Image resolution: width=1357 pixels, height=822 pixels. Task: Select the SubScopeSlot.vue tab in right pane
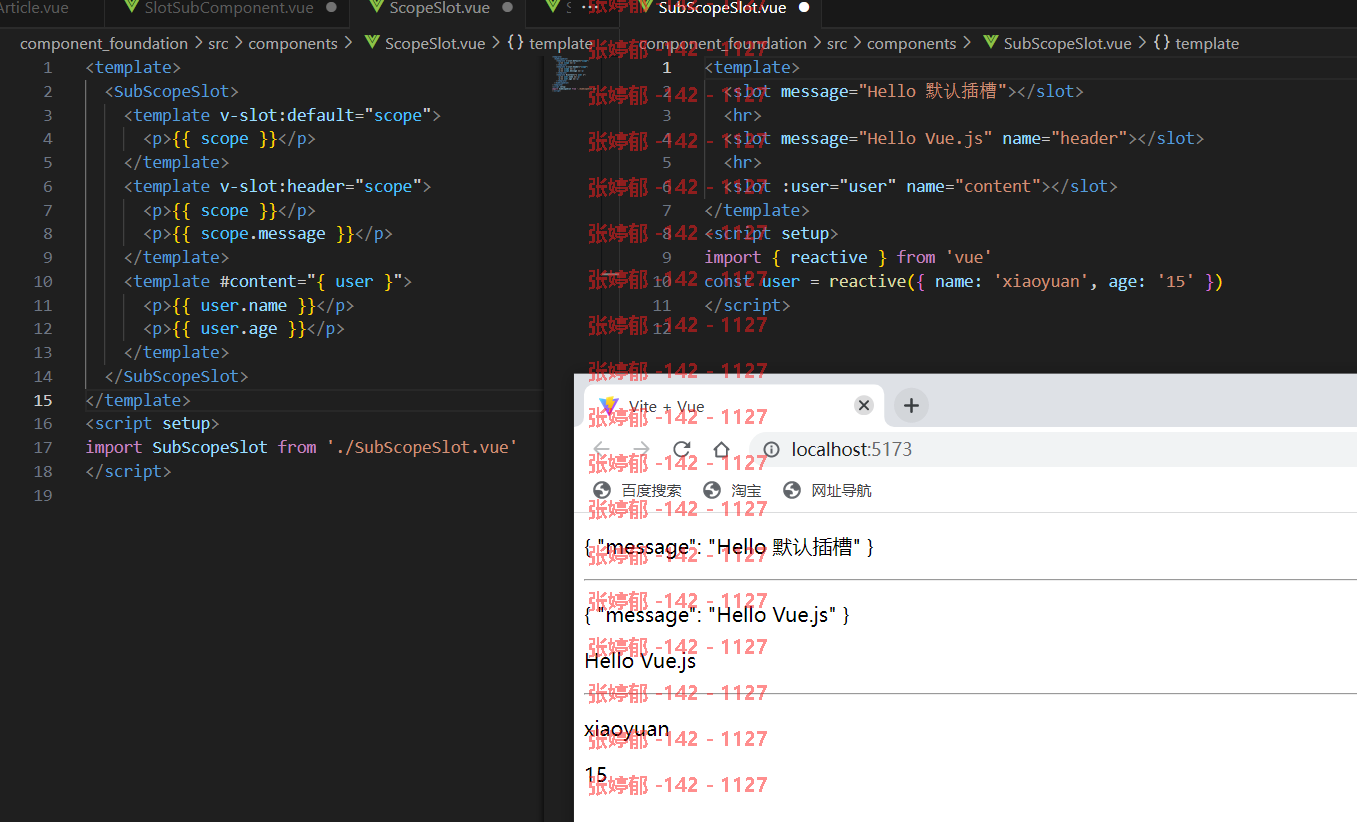(721, 8)
